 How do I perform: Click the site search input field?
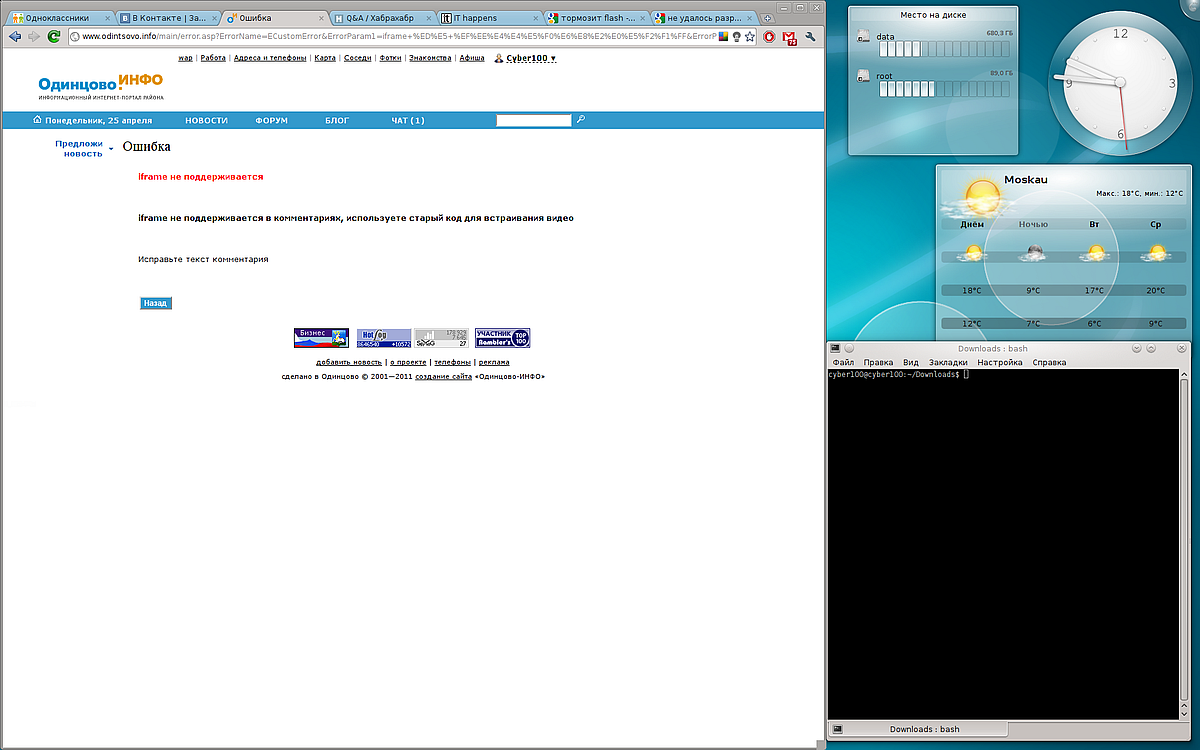pos(534,120)
